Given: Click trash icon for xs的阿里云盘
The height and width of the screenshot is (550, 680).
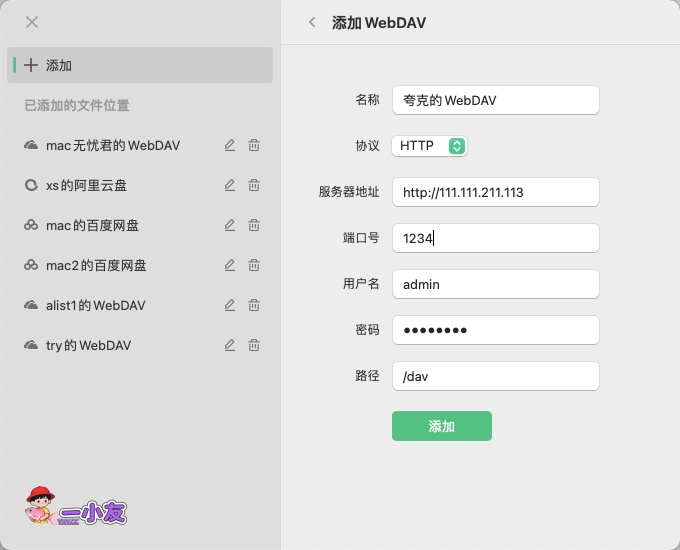Looking at the screenshot, I should pos(254,185).
